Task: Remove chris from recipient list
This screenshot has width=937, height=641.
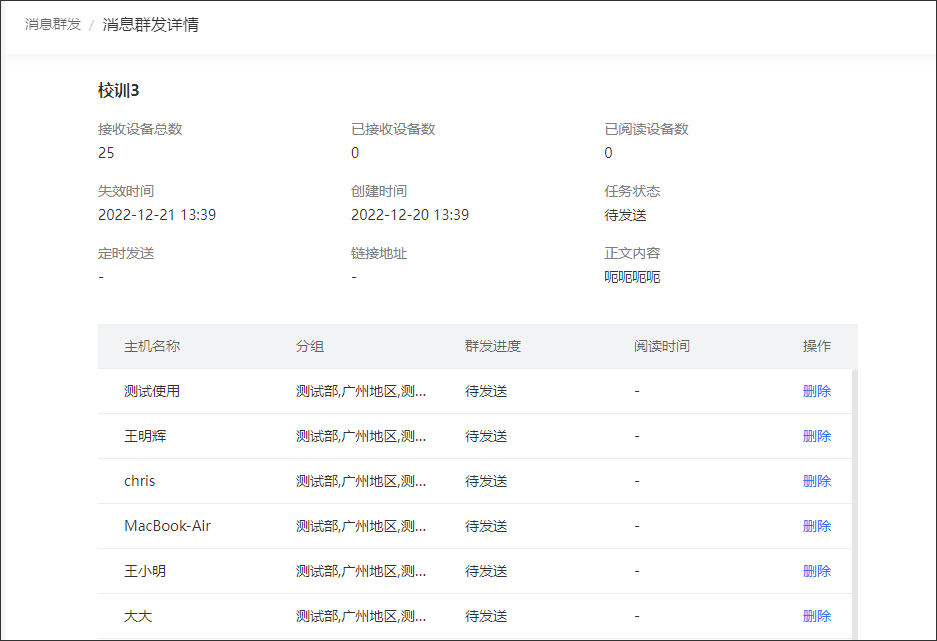Action: coord(816,481)
